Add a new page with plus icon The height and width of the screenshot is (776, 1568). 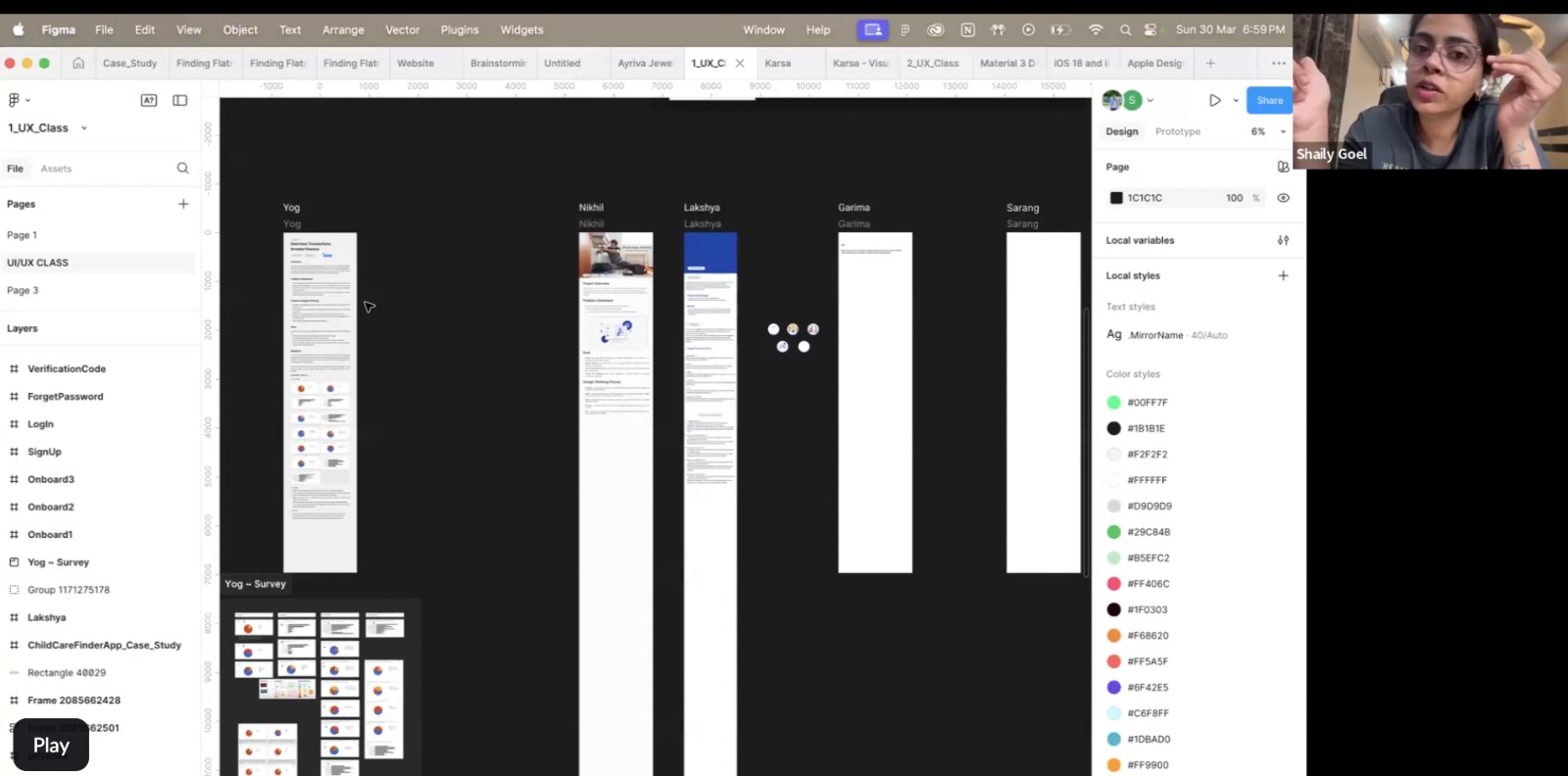[183, 204]
